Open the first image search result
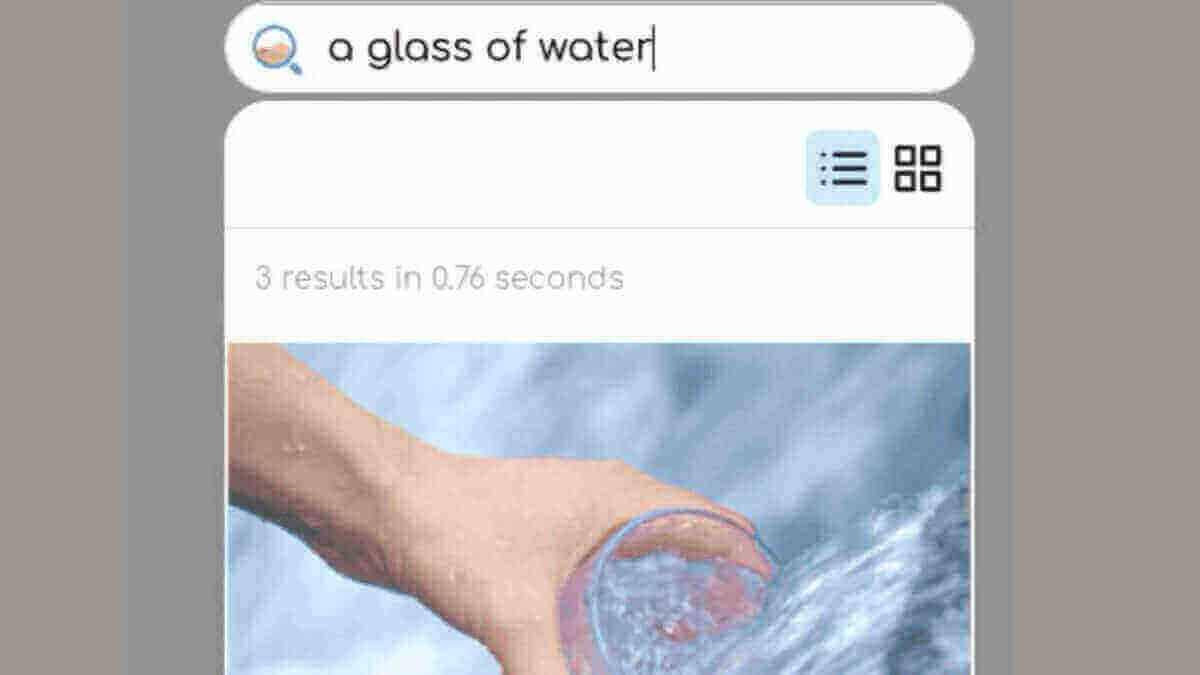 pos(599,508)
